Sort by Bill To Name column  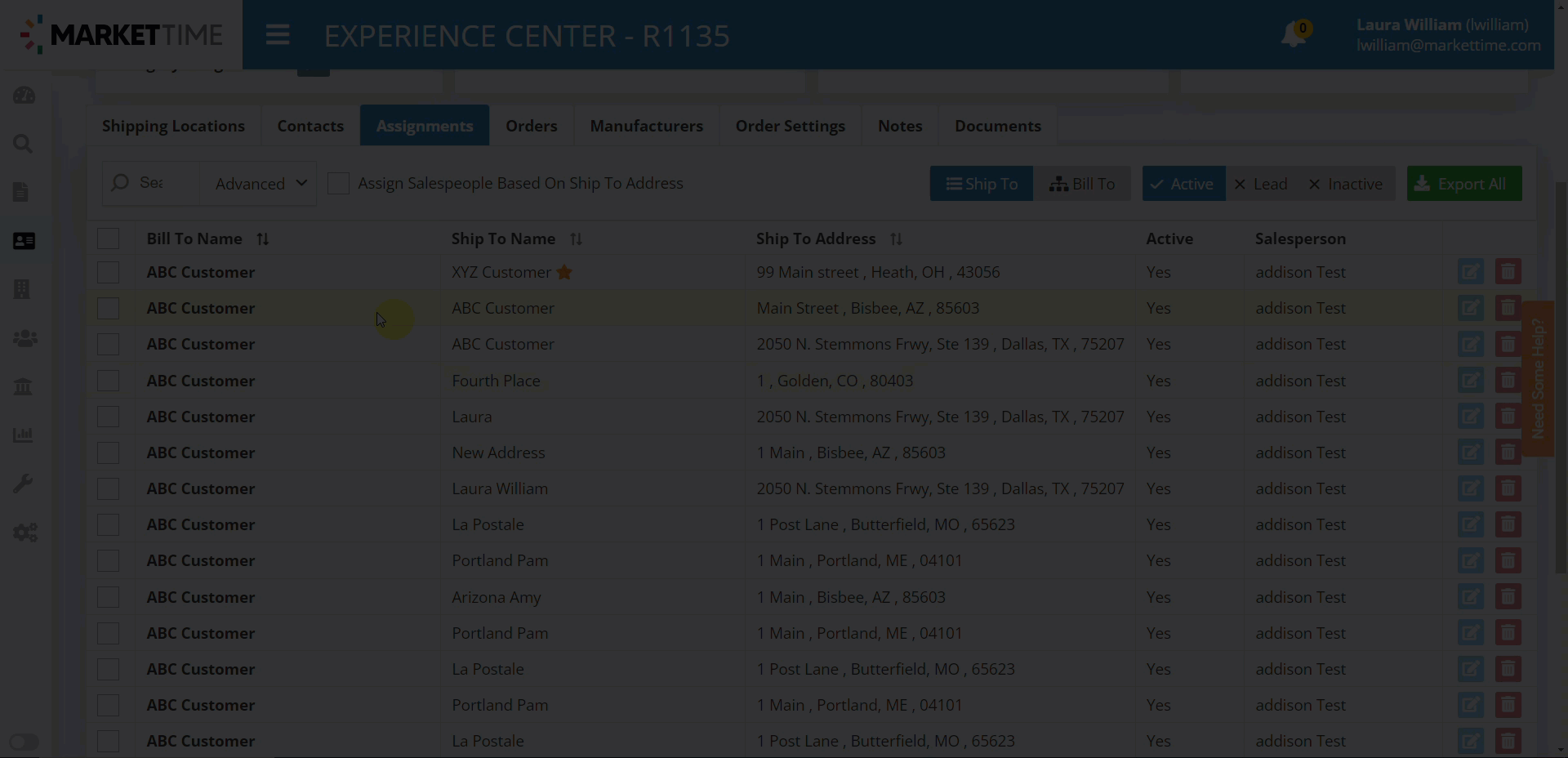262,239
